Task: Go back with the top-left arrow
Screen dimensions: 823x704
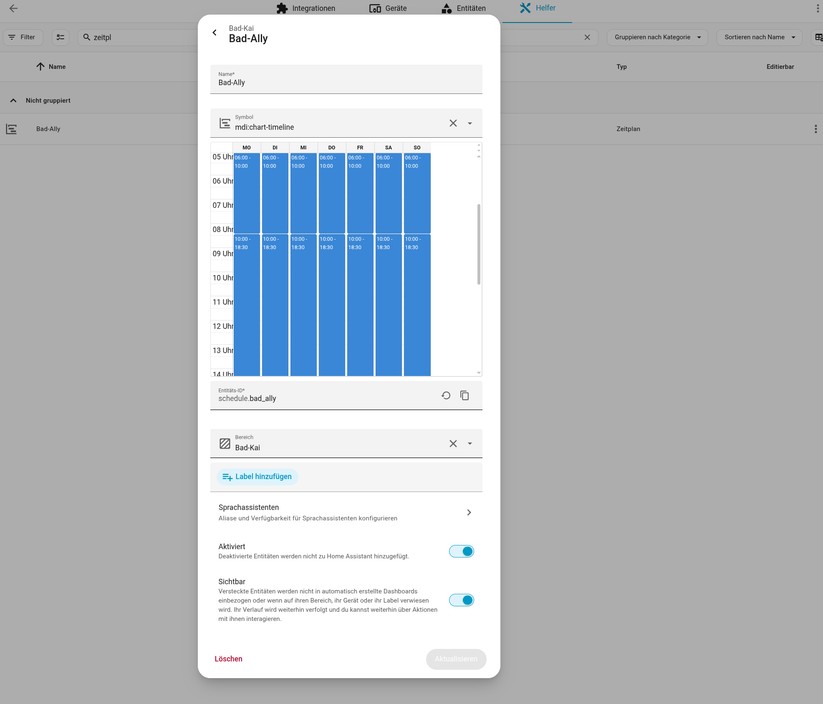Action: (x=14, y=8)
